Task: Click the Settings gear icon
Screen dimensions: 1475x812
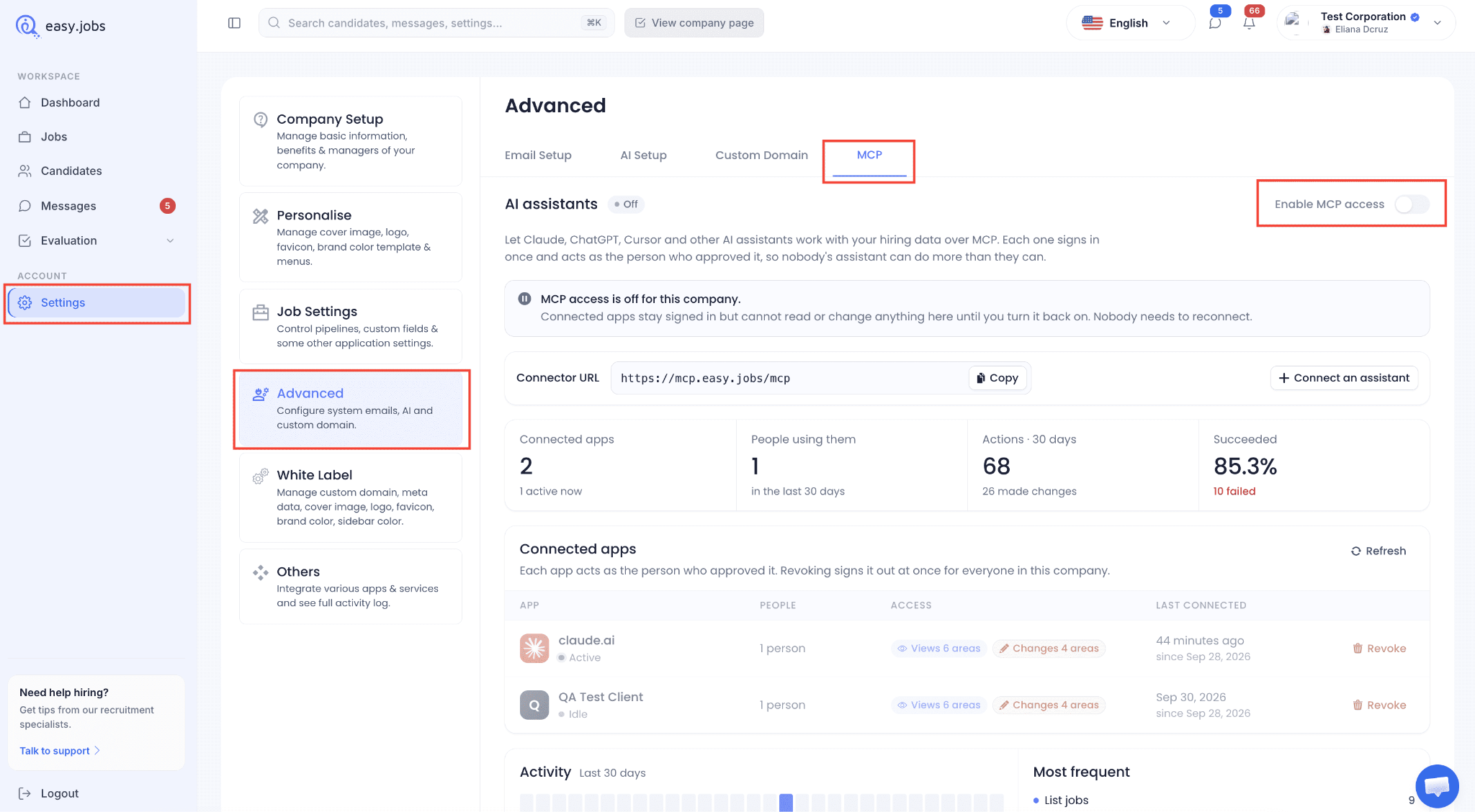Action: 25,302
